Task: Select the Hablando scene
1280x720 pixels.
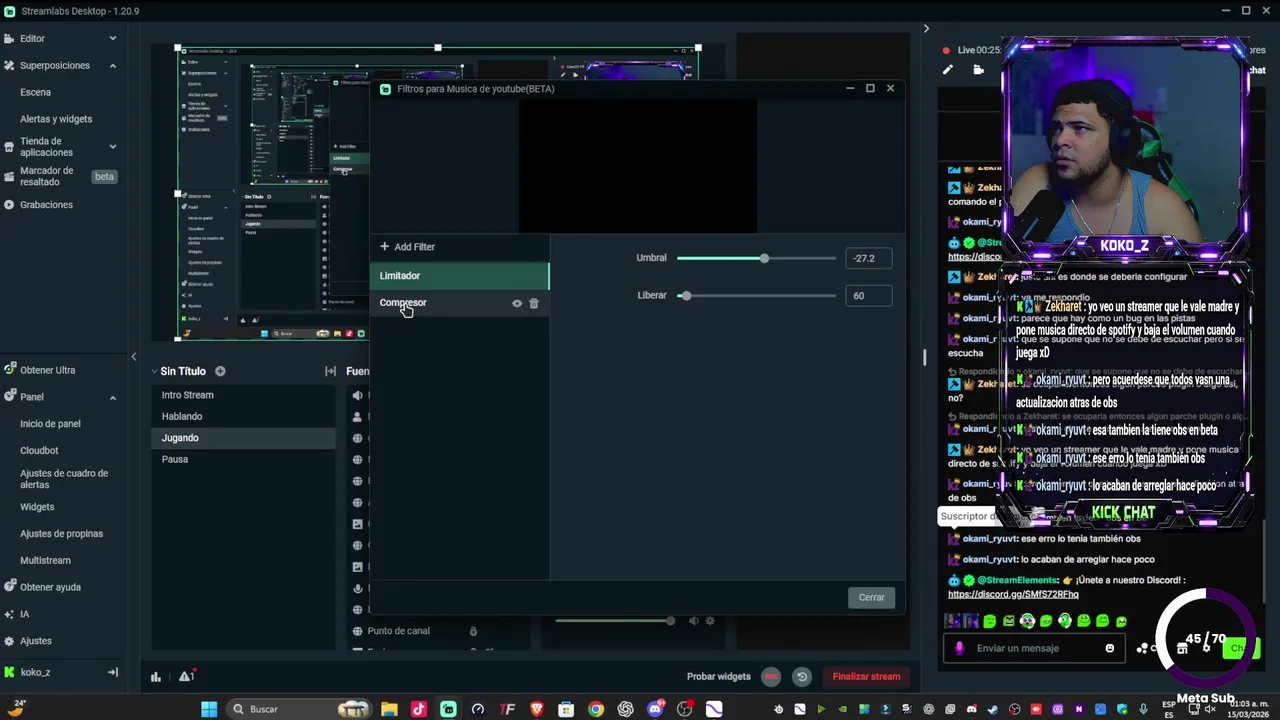Action: [x=243, y=416]
